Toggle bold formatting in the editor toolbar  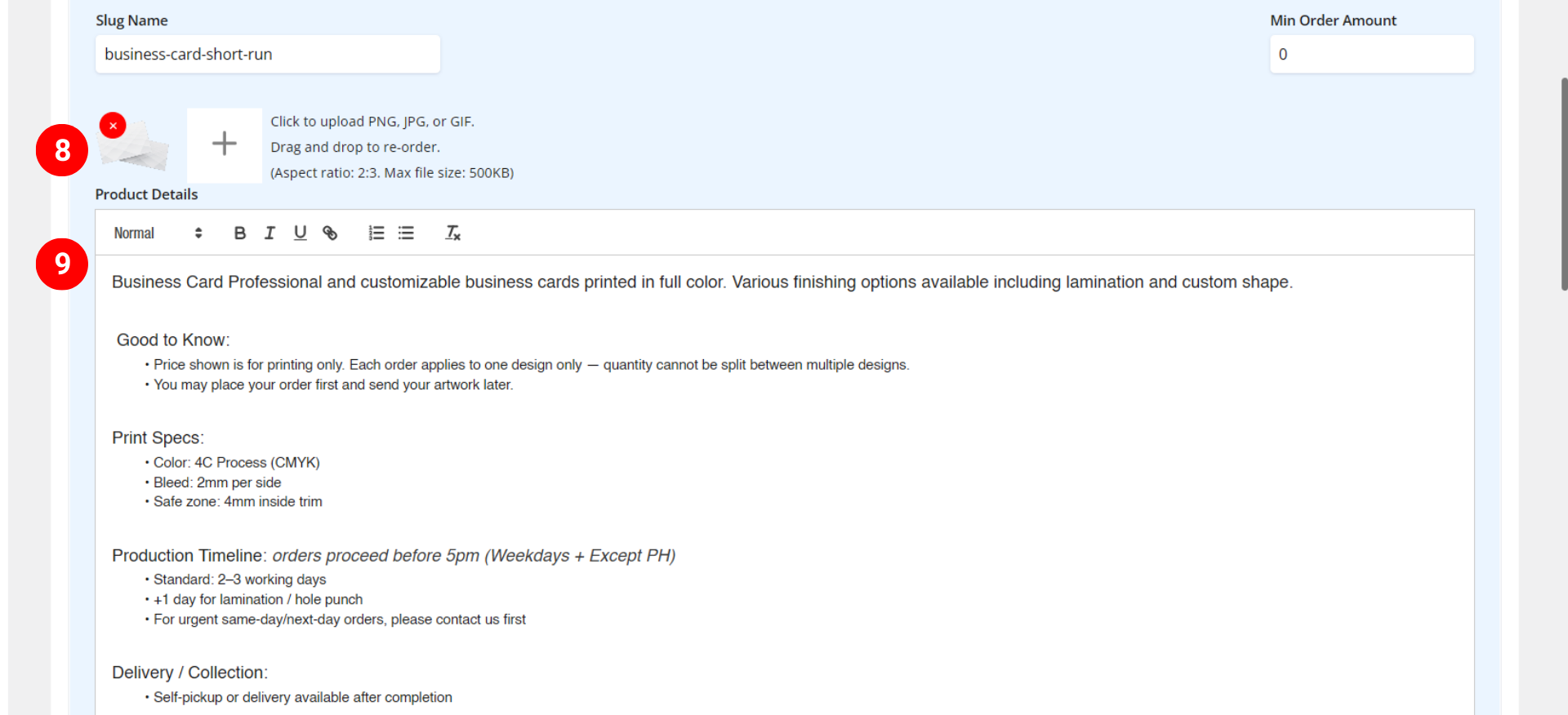239,233
